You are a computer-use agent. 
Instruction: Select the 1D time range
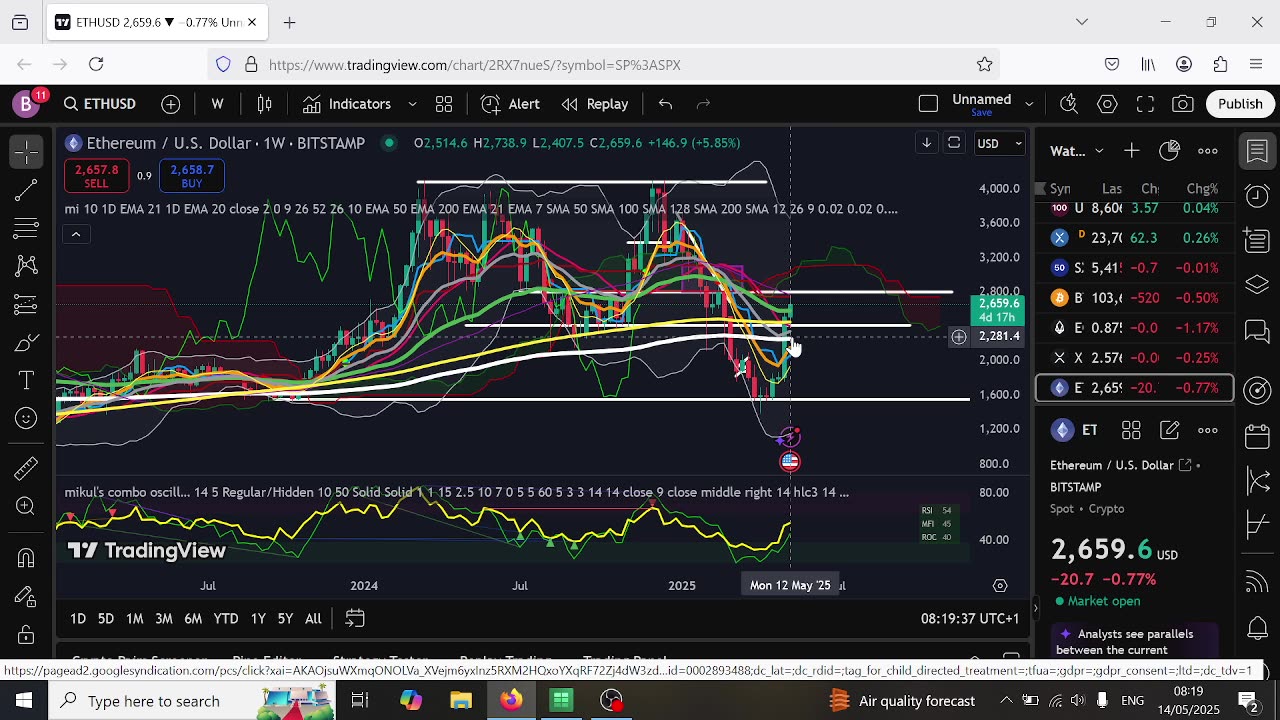78,619
